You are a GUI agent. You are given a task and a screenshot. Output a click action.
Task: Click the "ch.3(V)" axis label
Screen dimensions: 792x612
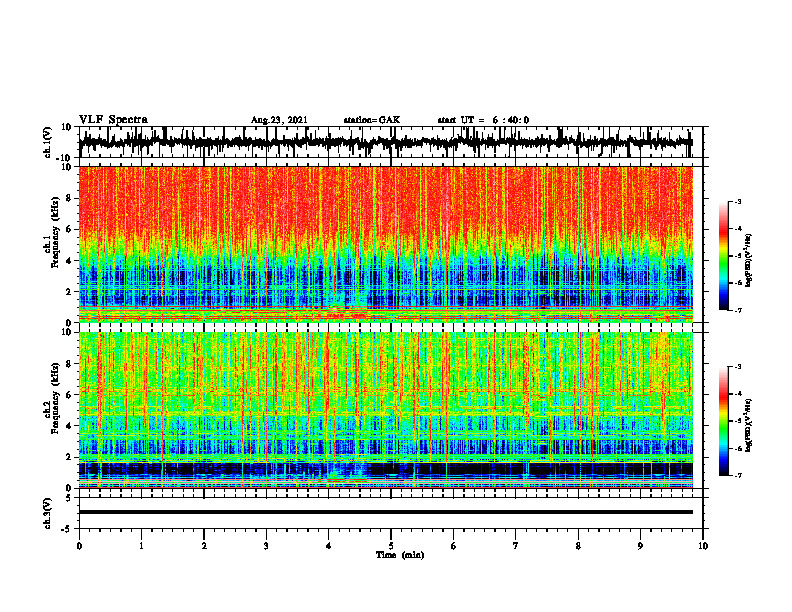pyautogui.click(x=48, y=513)
